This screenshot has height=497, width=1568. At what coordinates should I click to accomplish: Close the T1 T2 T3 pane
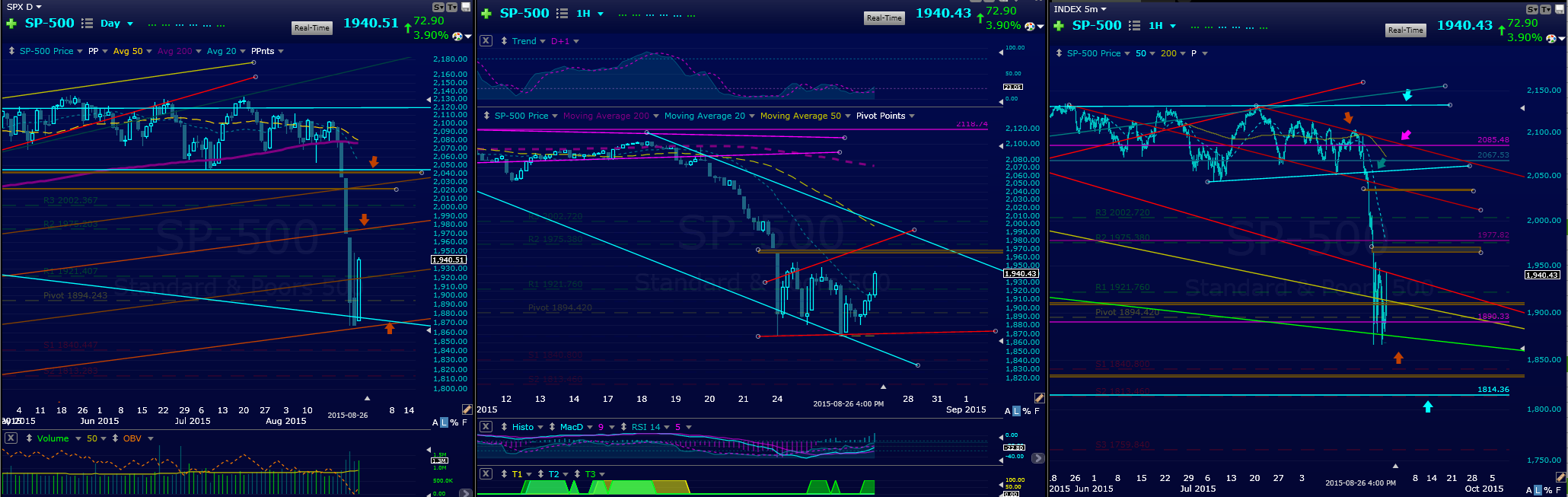486,474
